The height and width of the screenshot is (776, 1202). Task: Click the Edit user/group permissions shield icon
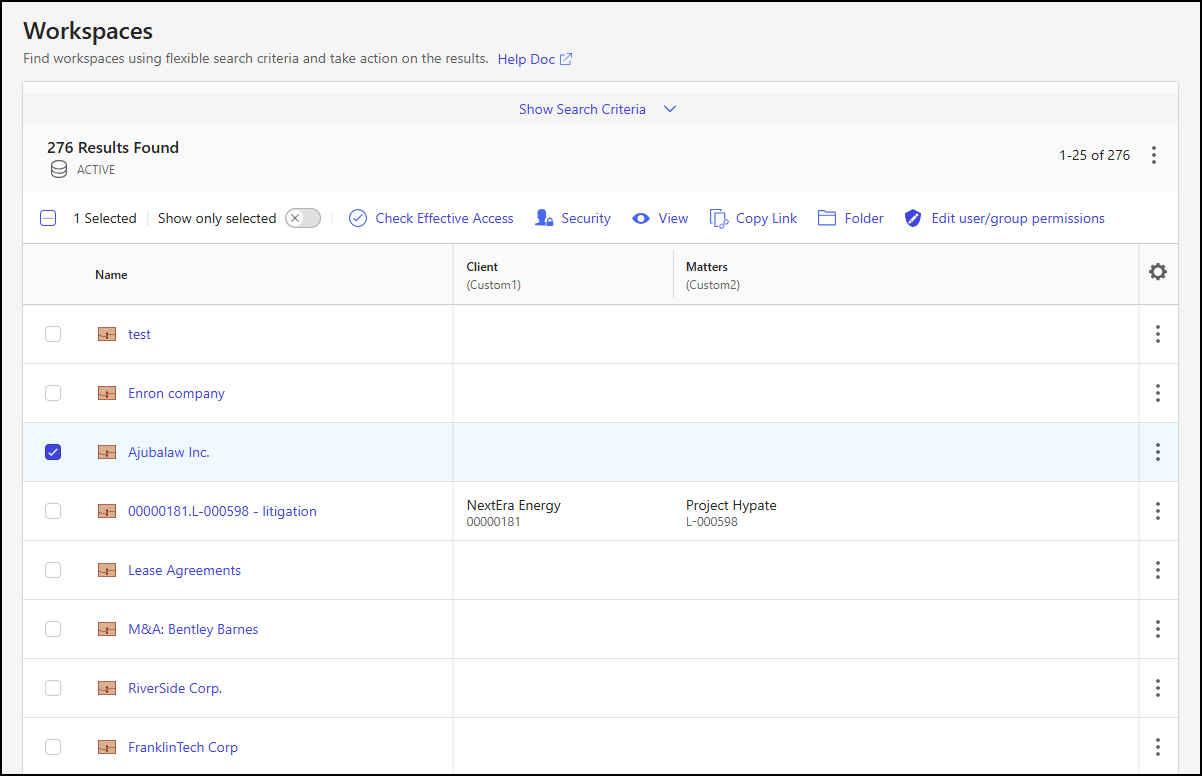913,218
